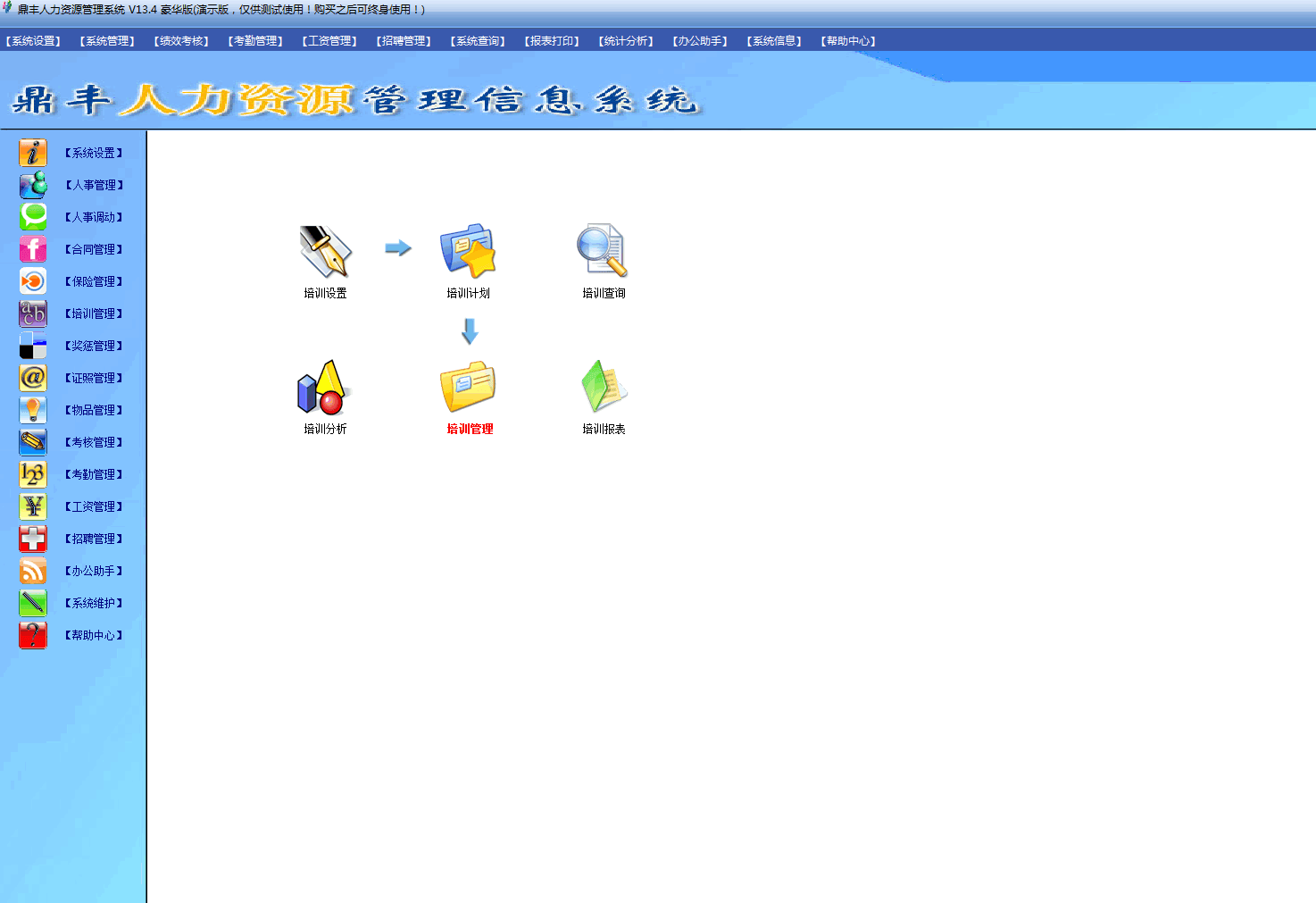Click the 培训管理 purple ab icon
Viewport: 1316px width, 903px height.
click(x=33, y=314)
